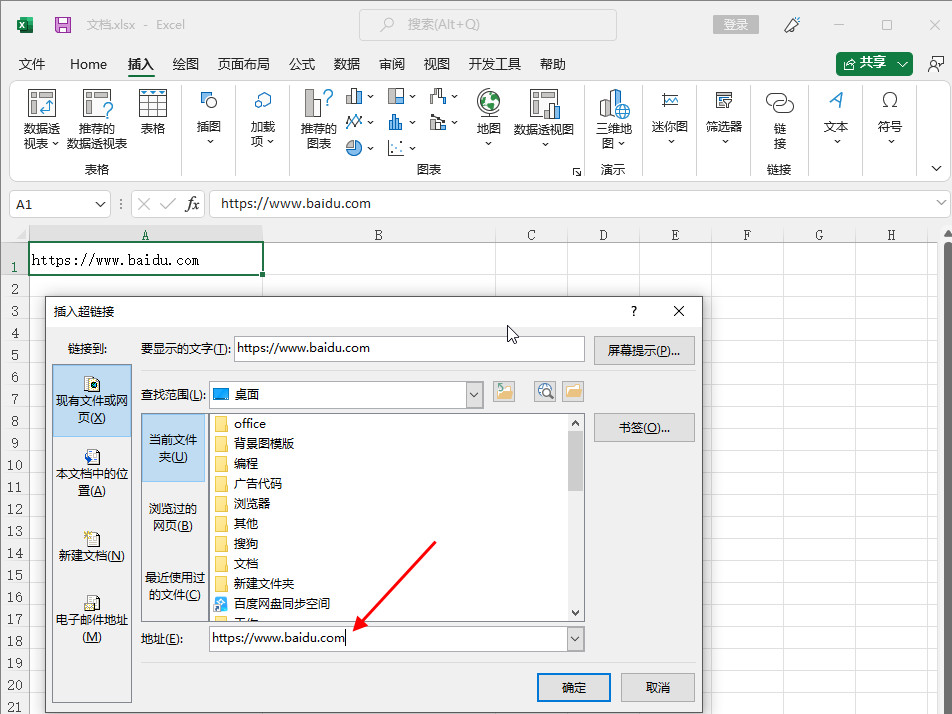Insert a column or bar chart
Screen dimensions: 952x714
pos(354,97)
